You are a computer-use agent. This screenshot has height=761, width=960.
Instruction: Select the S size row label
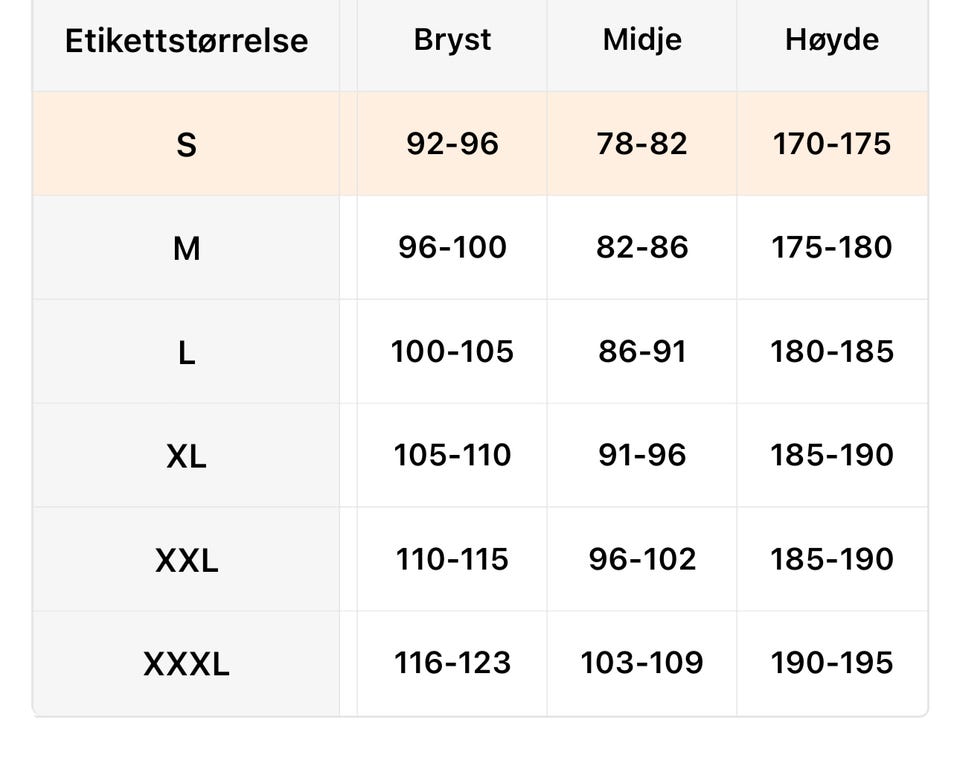coord(186,144)
